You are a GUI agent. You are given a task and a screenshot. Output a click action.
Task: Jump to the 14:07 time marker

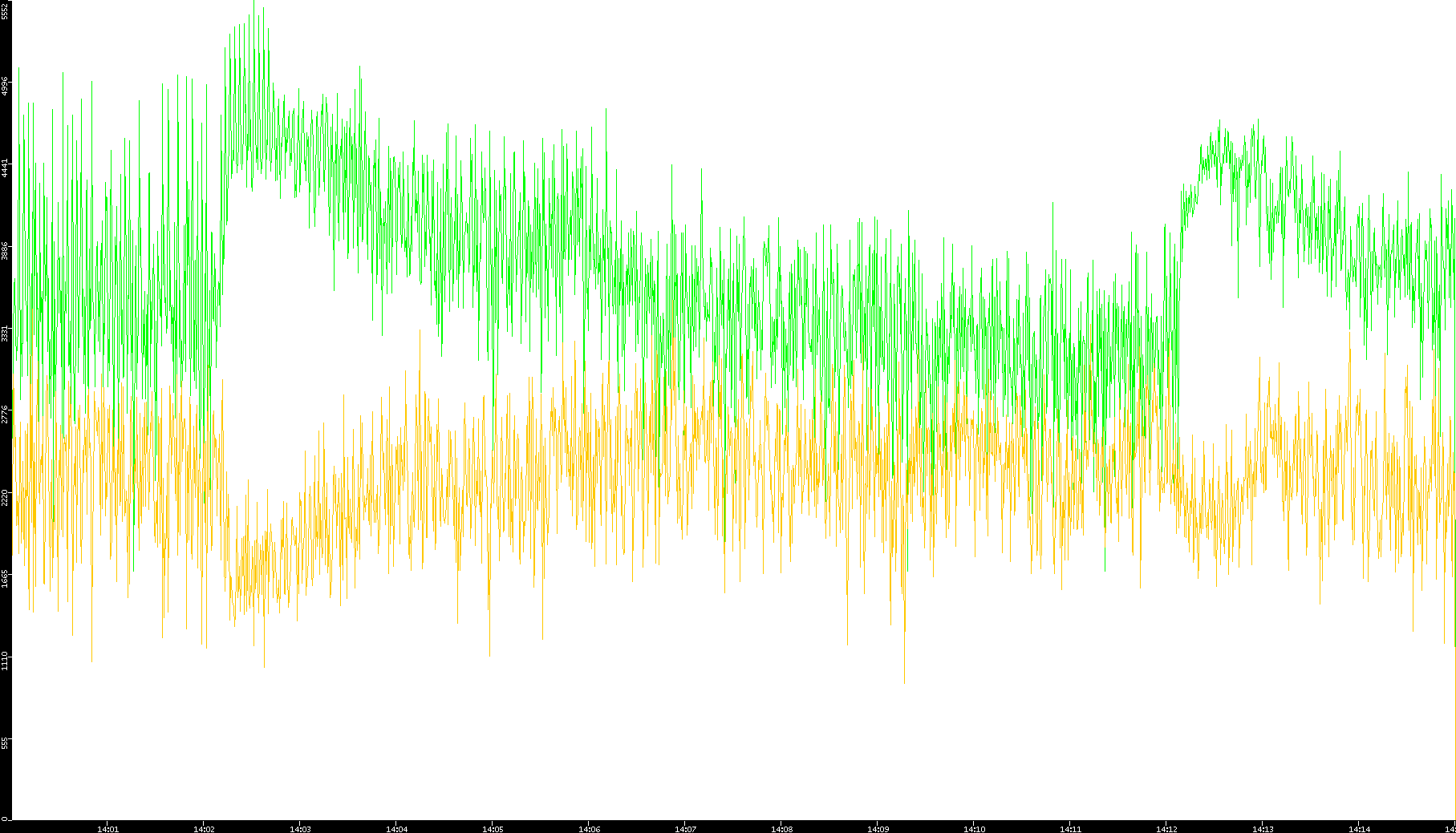(x=685, y=828)
